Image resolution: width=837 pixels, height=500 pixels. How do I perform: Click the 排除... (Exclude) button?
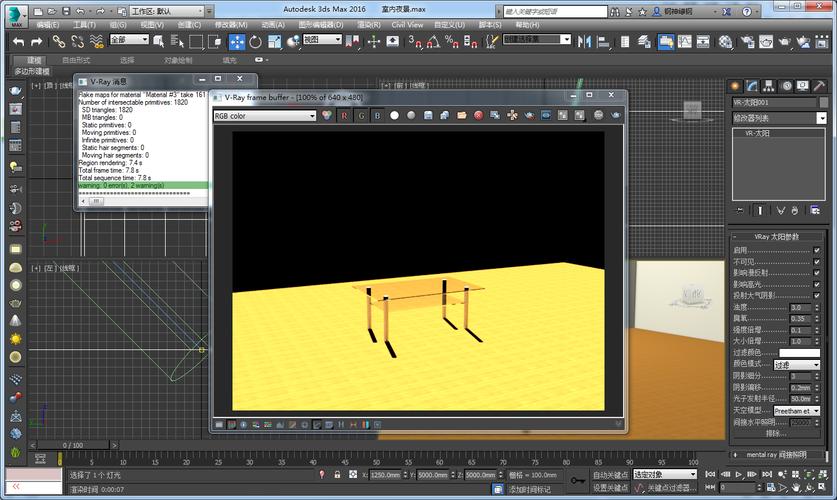[776, 433]
